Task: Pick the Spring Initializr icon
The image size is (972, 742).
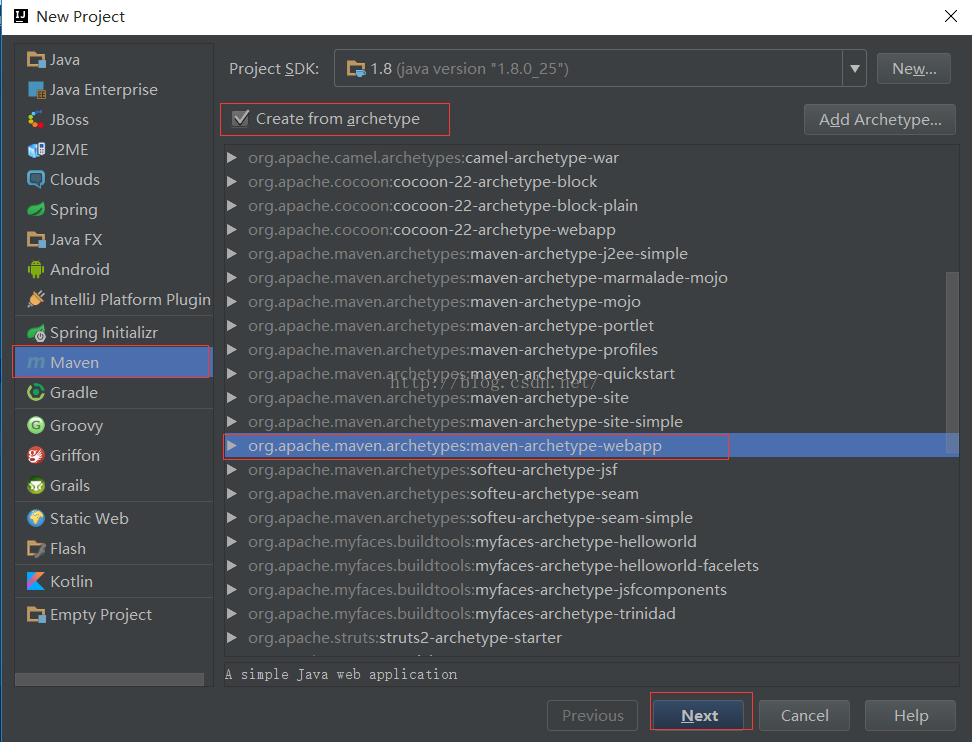Action: [x=36, y=333]
